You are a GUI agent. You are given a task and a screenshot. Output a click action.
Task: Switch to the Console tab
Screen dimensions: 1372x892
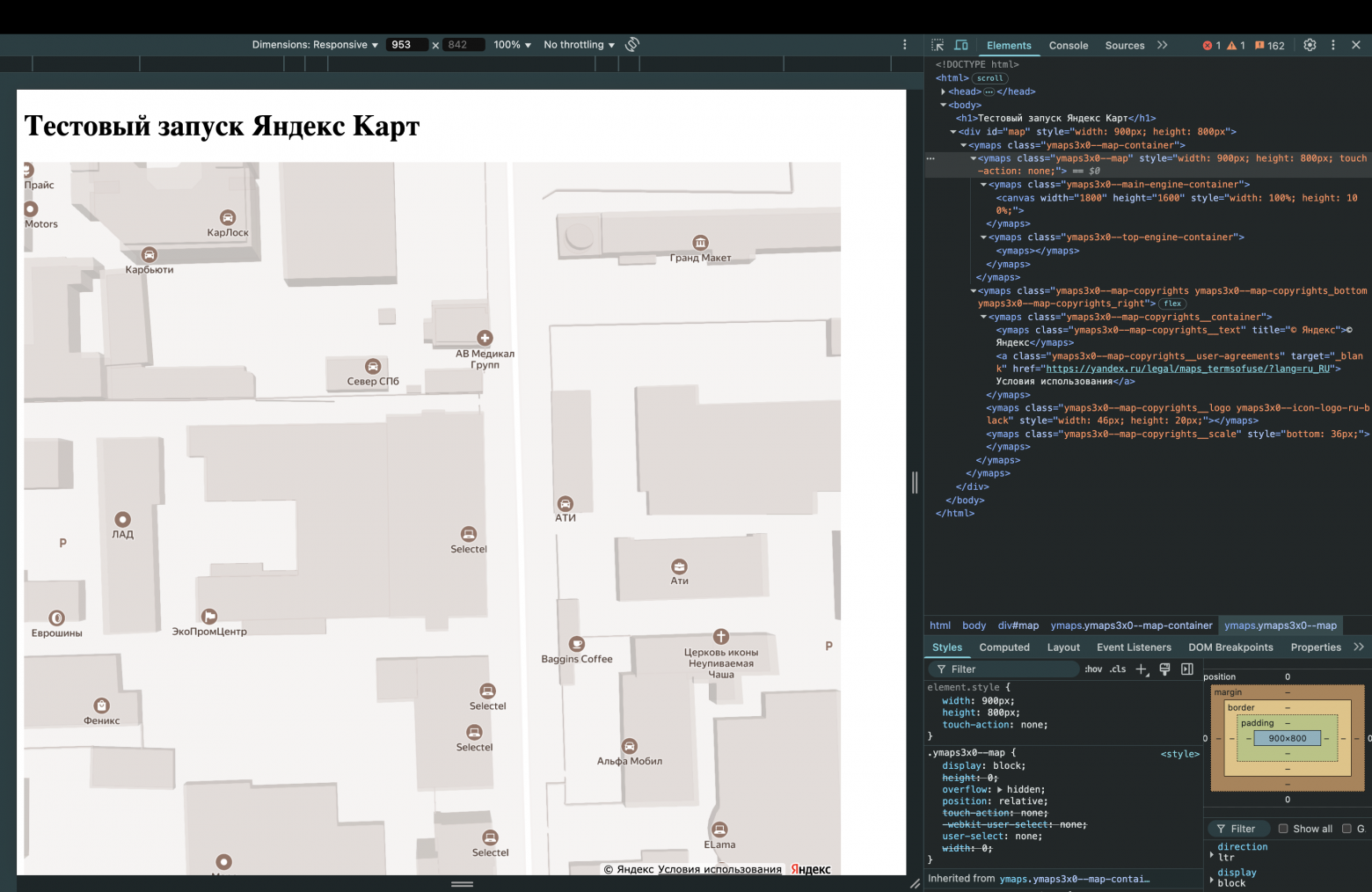pyautogui.click(x=1068, y=46)
